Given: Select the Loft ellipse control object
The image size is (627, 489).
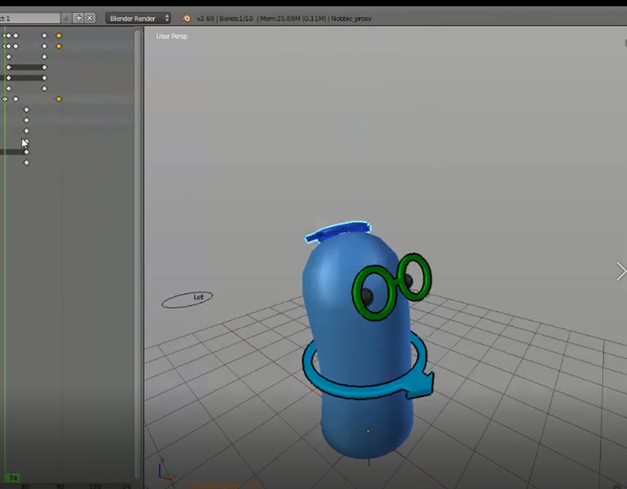Looking at the screenshot, I should [187, 298].
